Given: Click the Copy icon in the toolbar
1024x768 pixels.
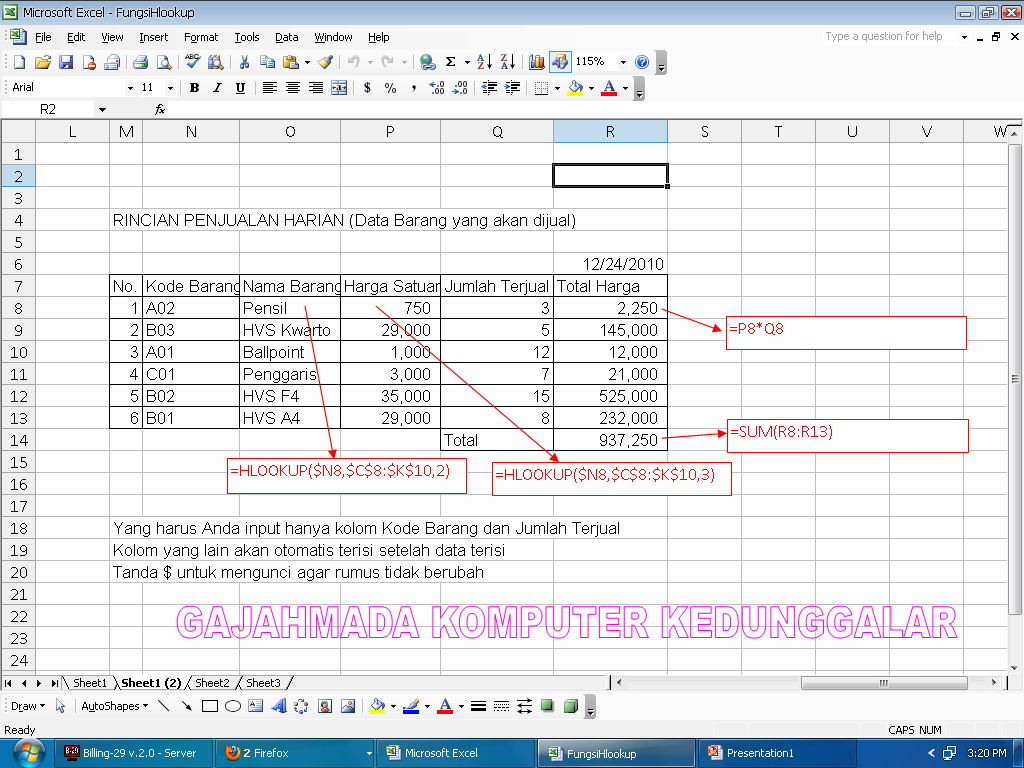Looking at the screenshot, I should [x=267, y=62].
